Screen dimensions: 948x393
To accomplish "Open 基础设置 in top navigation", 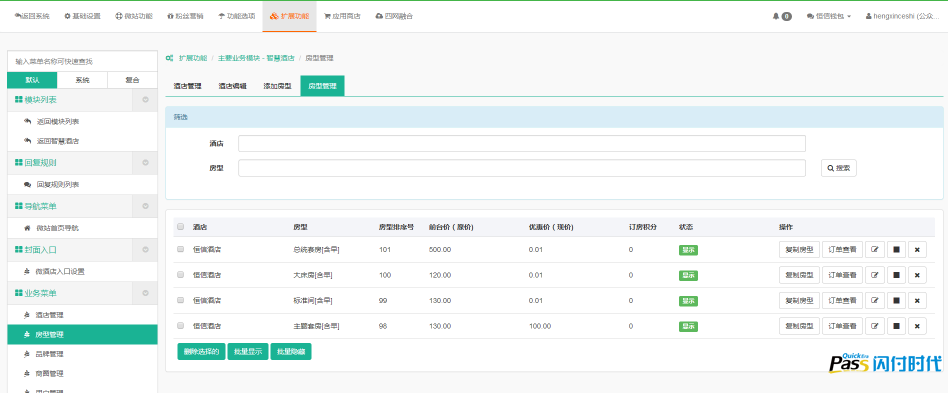I will pyautogui.click(x=82, y=16).
